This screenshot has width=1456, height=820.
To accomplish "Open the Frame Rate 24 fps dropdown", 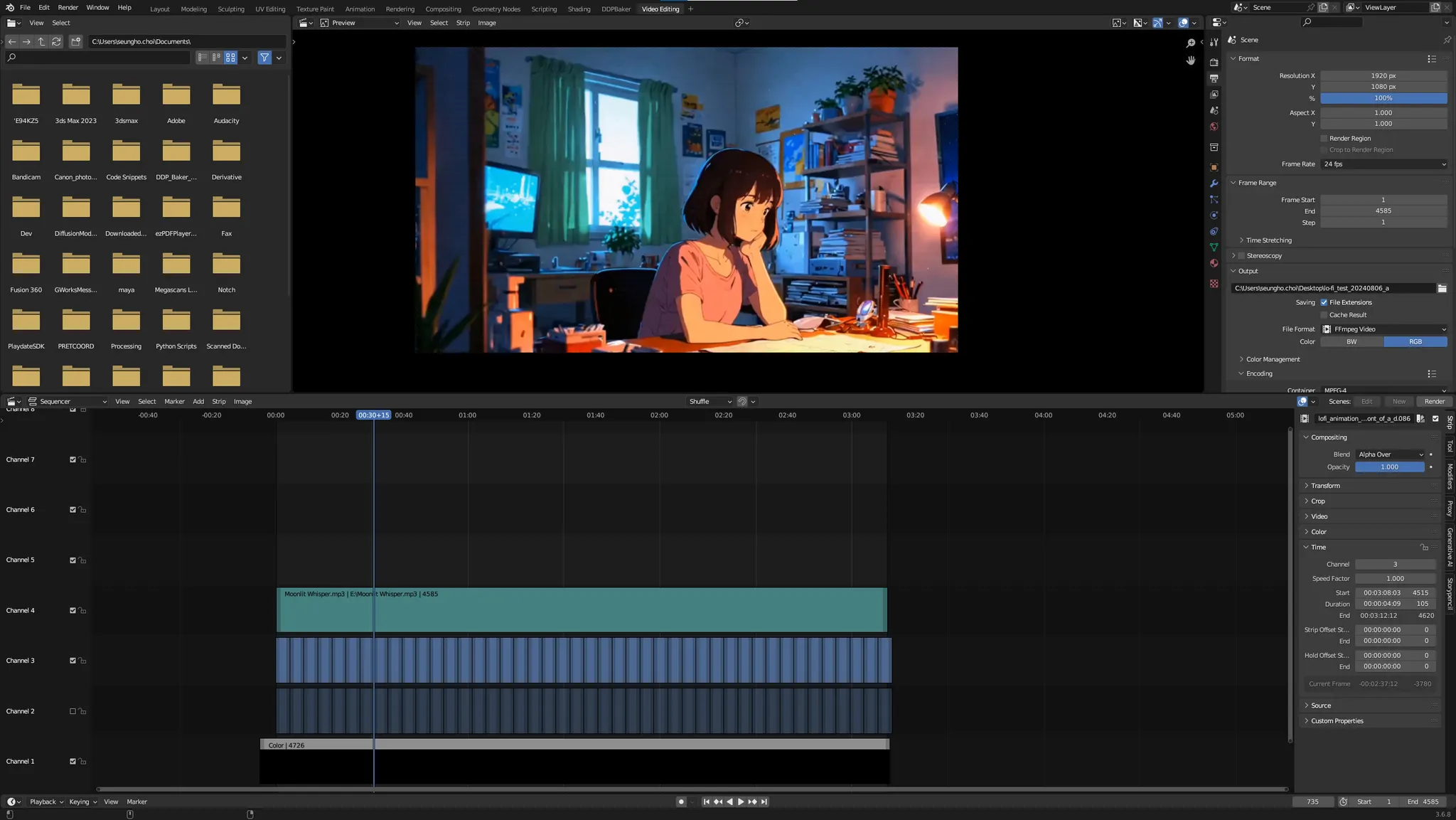I will coord(1383,164).
